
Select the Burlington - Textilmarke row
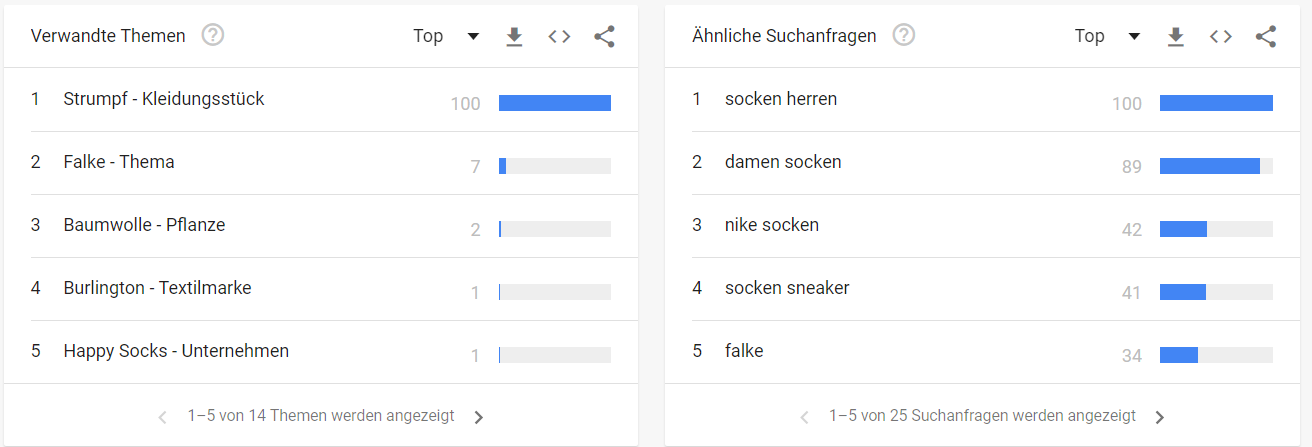coord(321,288)
